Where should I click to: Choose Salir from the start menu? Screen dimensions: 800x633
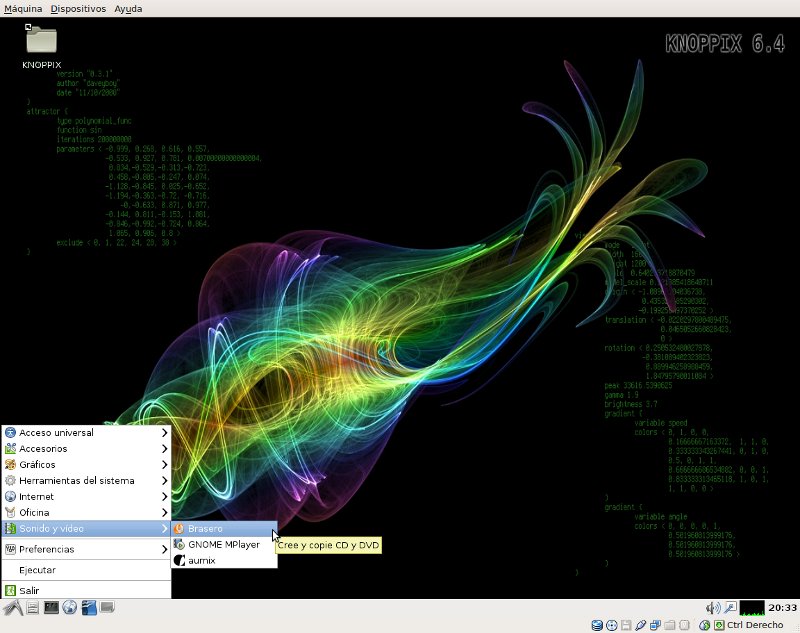(86, 591)
